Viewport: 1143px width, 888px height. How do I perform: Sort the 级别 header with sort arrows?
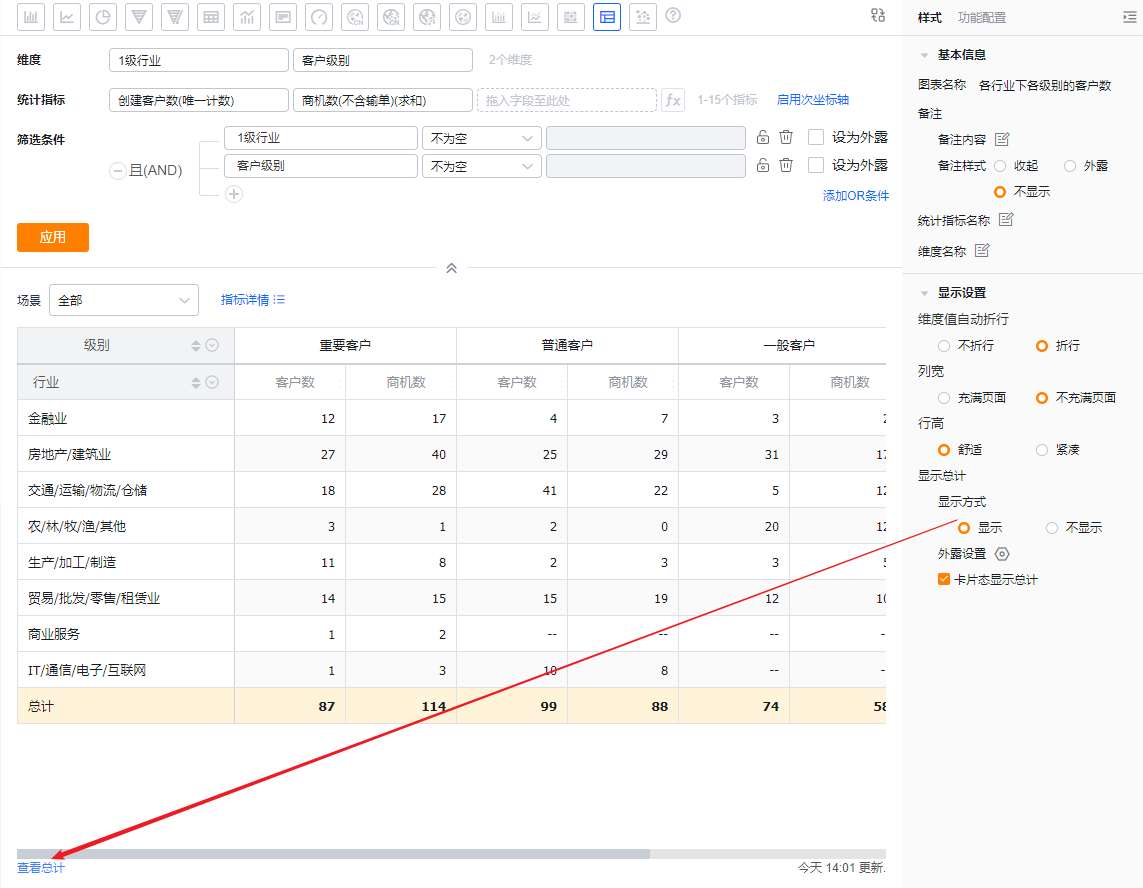195,346
